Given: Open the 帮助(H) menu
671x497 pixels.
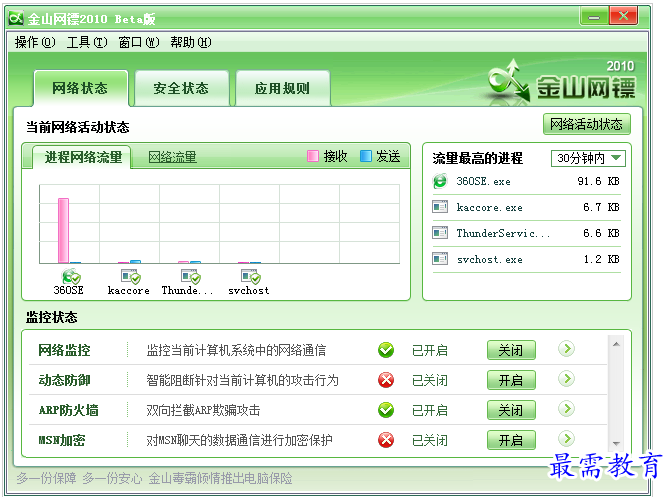Looking at the screenshot, I should coord(191,42).
